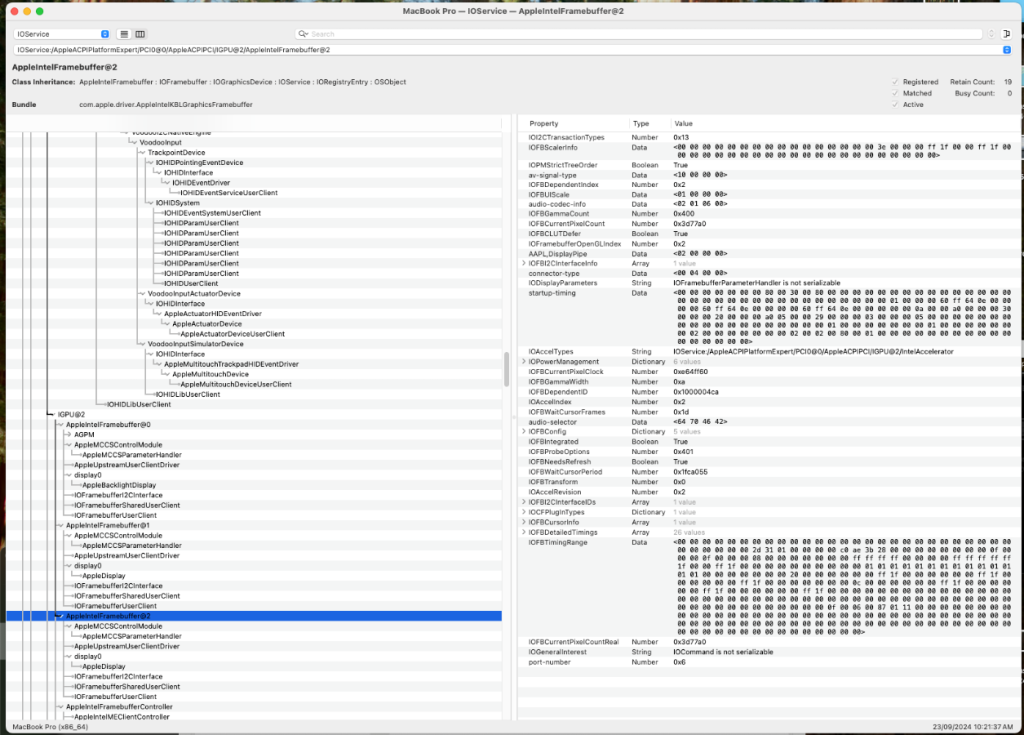Toggle the Active checkmark
This screenshot has height=735, width=1024.
click(x=895, y=104)
